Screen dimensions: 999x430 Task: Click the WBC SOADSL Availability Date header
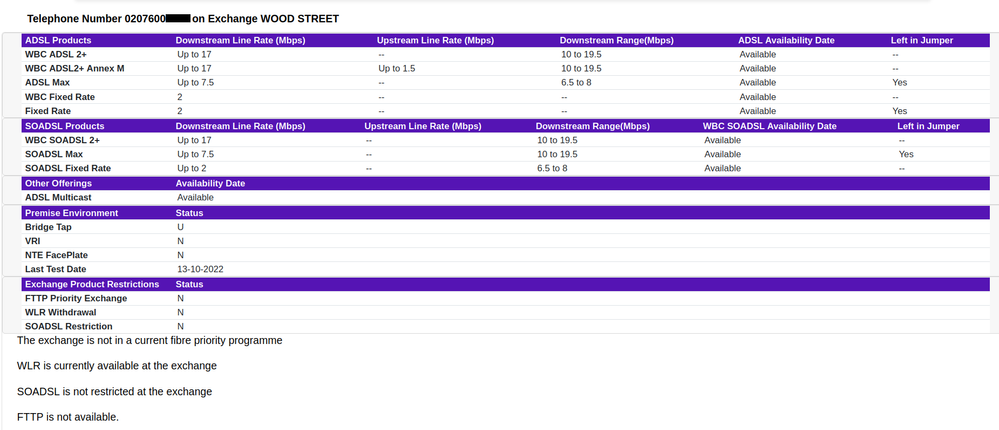point(769,126)
